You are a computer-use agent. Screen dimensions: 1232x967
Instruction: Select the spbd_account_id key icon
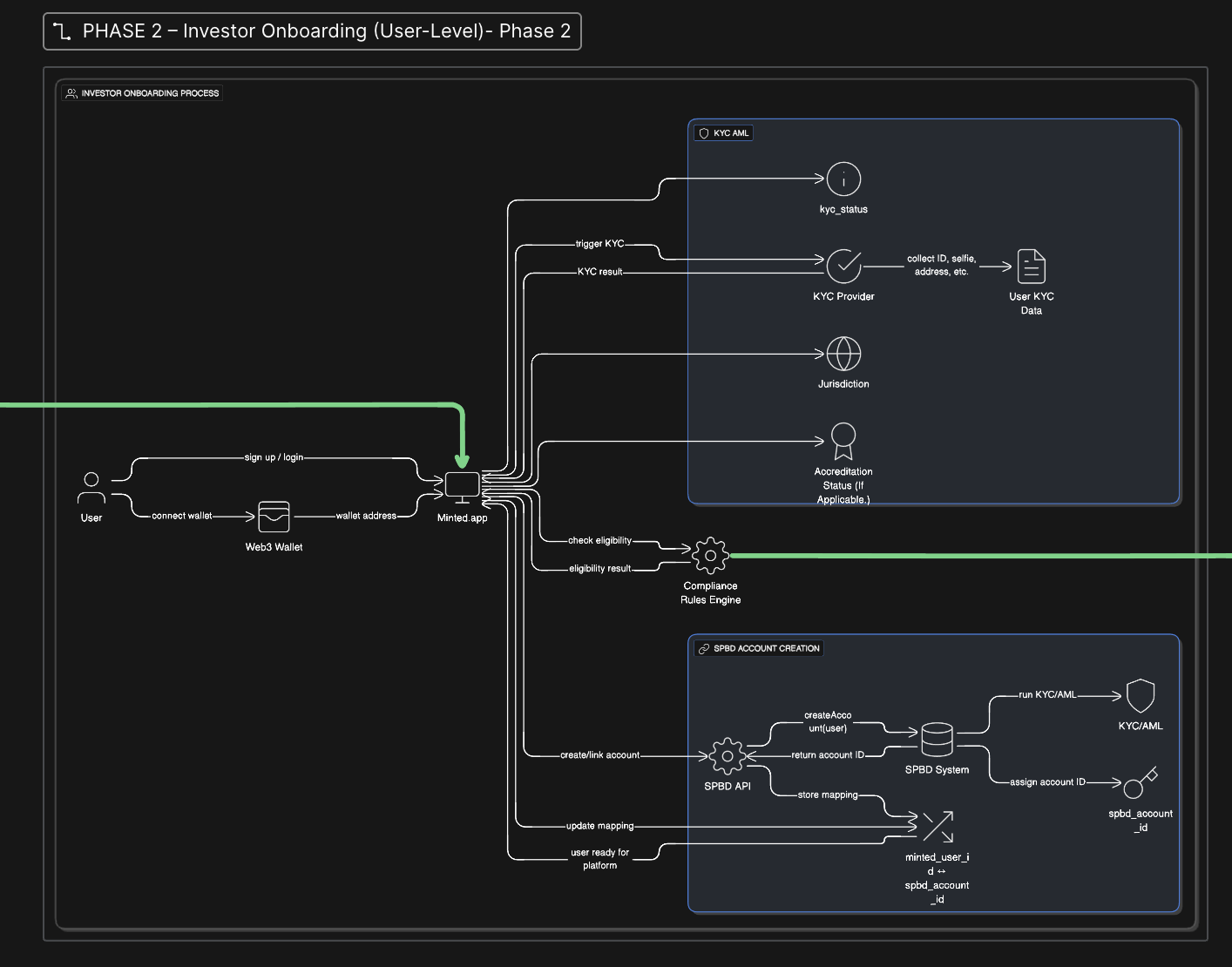coord(1141,783)
